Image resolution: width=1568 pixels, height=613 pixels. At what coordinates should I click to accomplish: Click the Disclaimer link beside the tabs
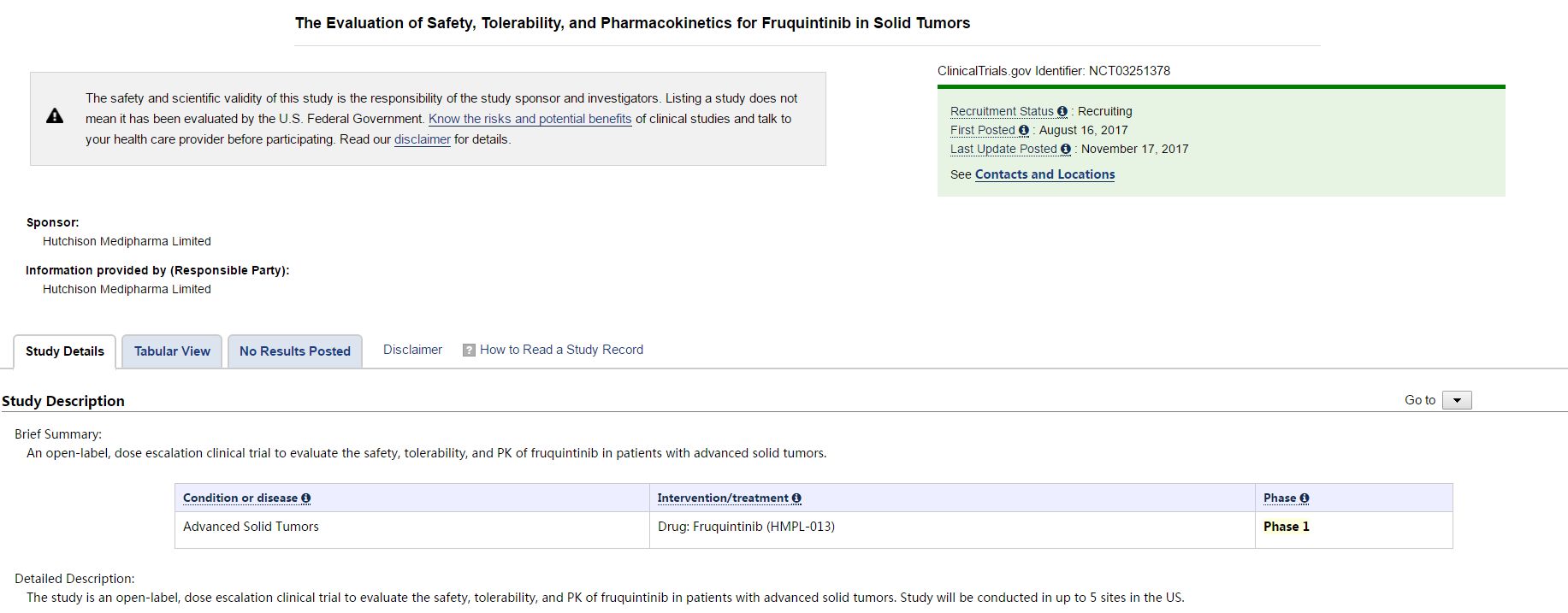tap(412, 350)
